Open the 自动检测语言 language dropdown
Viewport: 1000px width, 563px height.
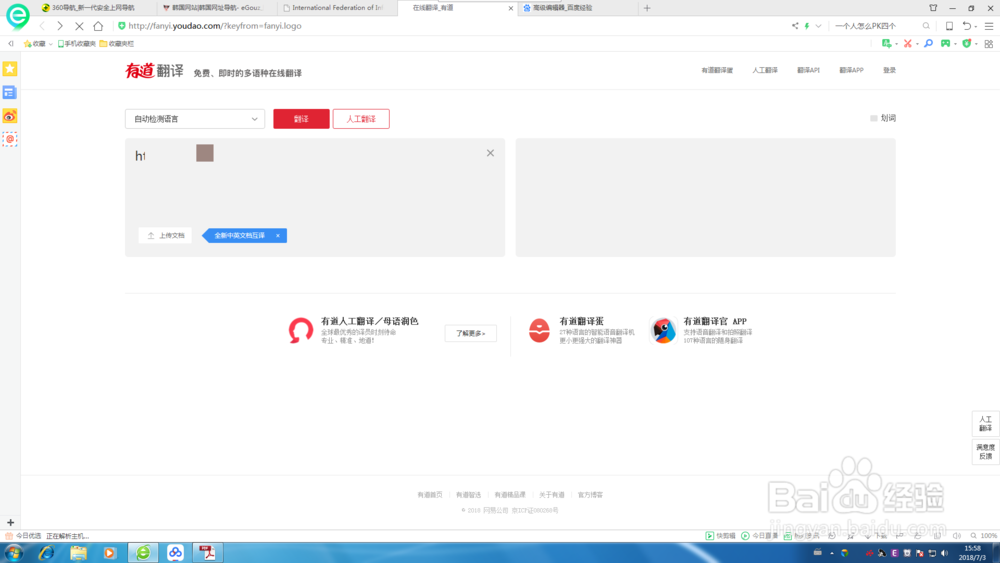pos(195,119)
